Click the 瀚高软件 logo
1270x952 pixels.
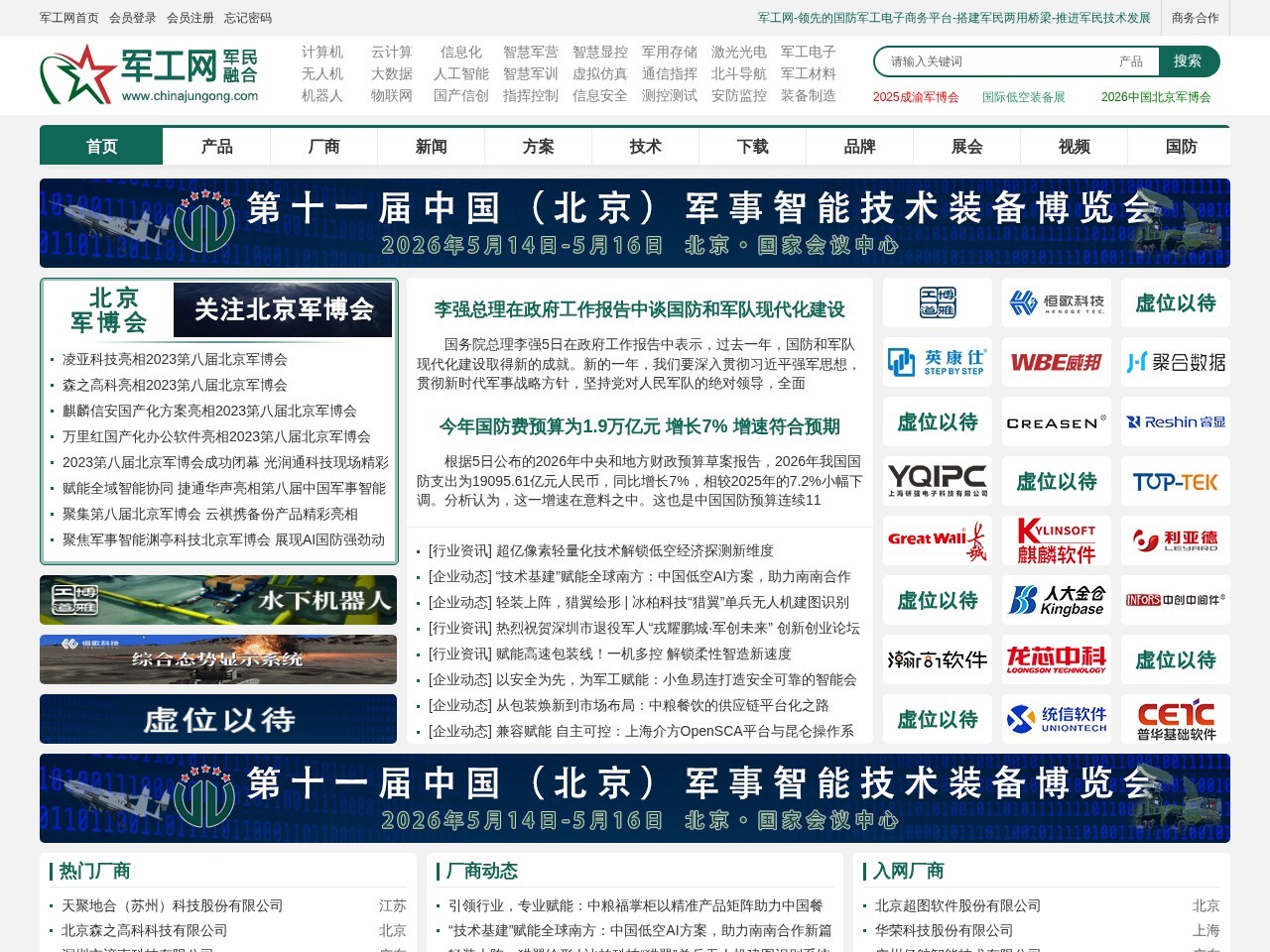pos(937,659)
